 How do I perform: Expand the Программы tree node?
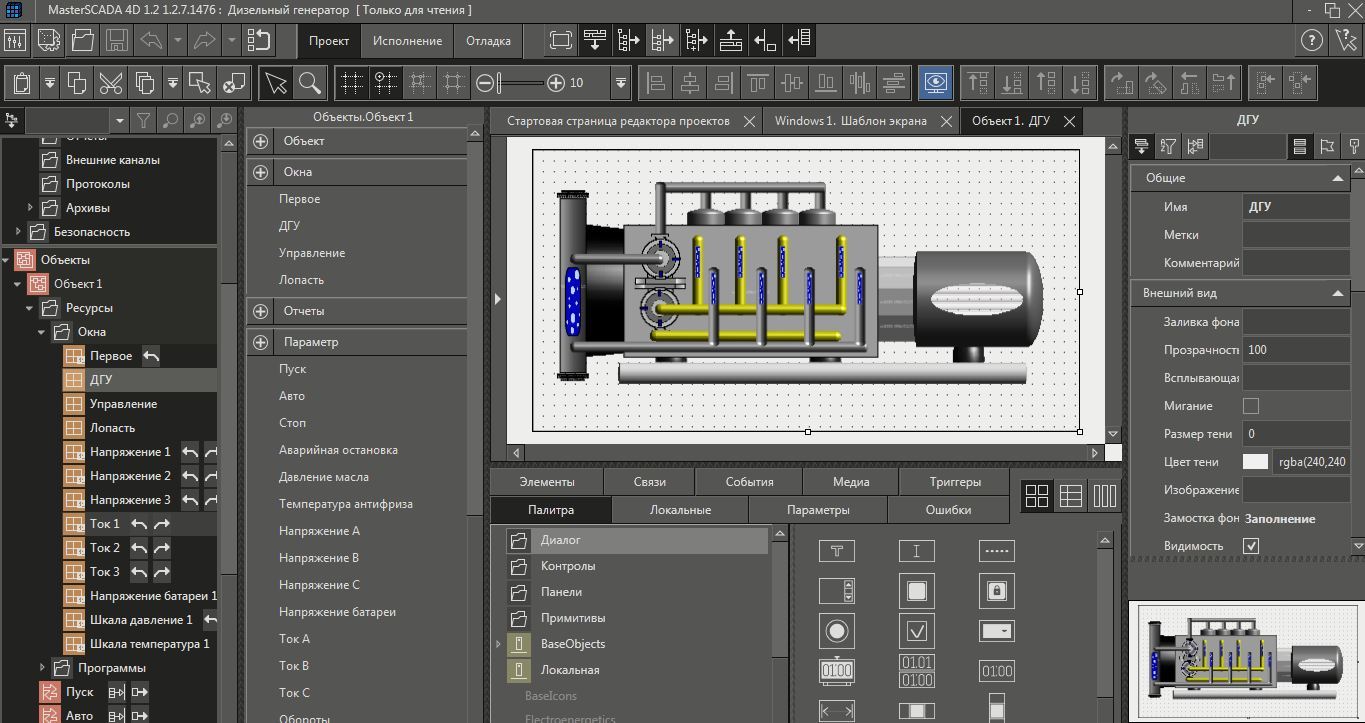42,668
